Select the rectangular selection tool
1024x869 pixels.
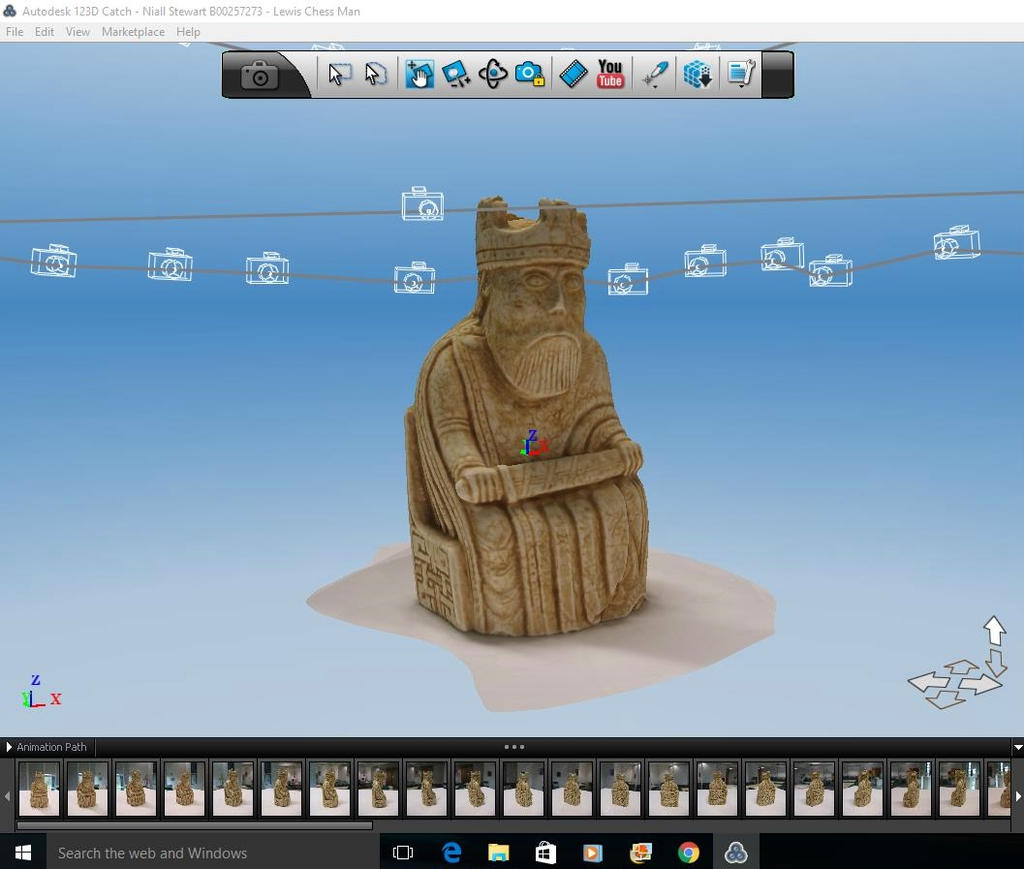pyautogui.click(x=340, y=73)
